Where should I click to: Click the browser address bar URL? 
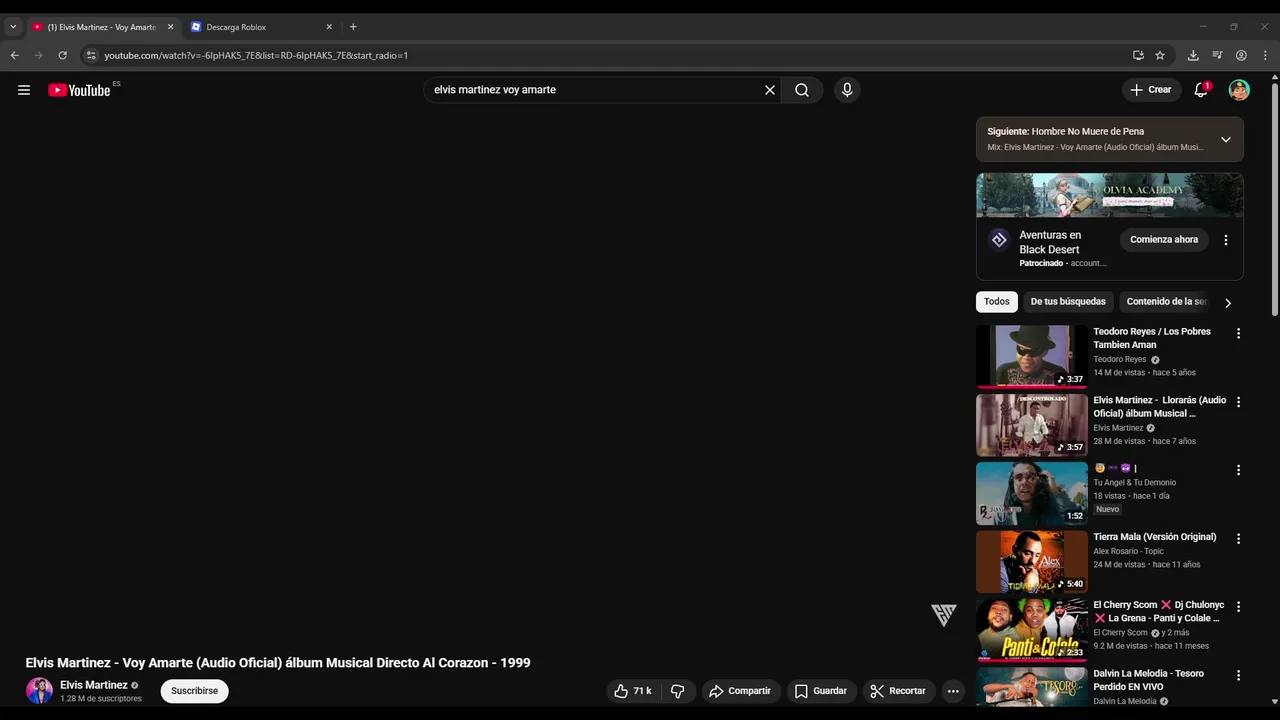click(x=256, y=55)
